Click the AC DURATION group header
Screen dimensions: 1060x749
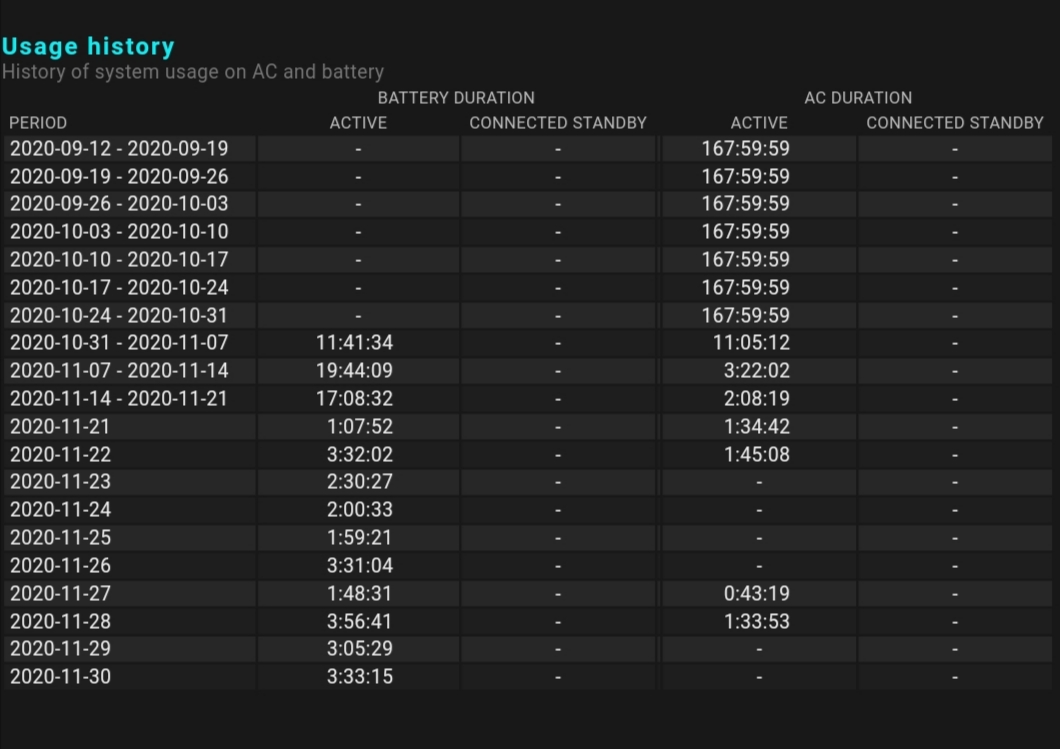[x=858, y=98]
